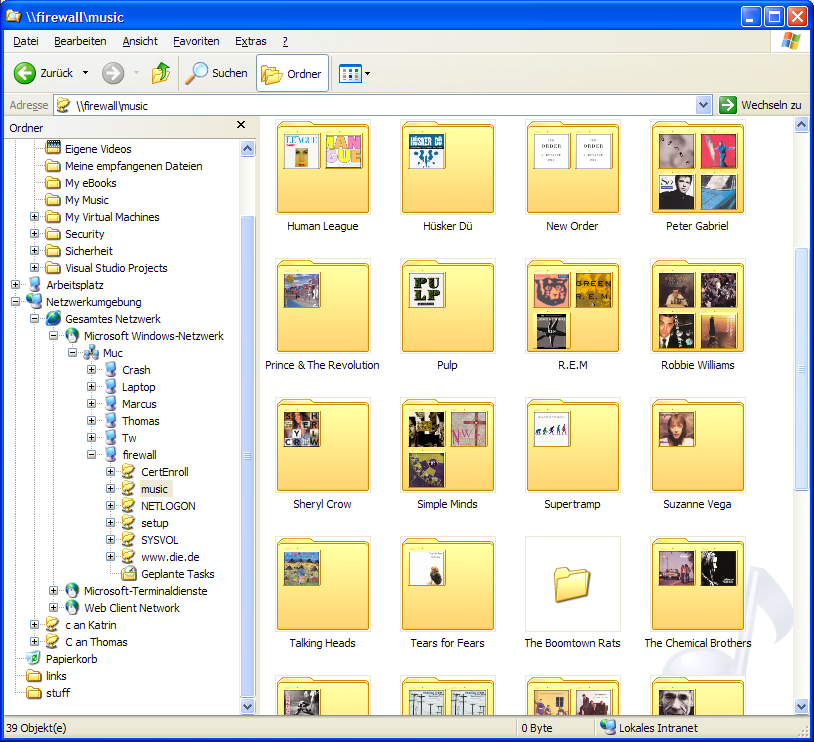Image resolution: width=814 pixels, height=742 pixels.
Task: Collapse the Netzwerkumgebung tree node
Action: [16, 302]
